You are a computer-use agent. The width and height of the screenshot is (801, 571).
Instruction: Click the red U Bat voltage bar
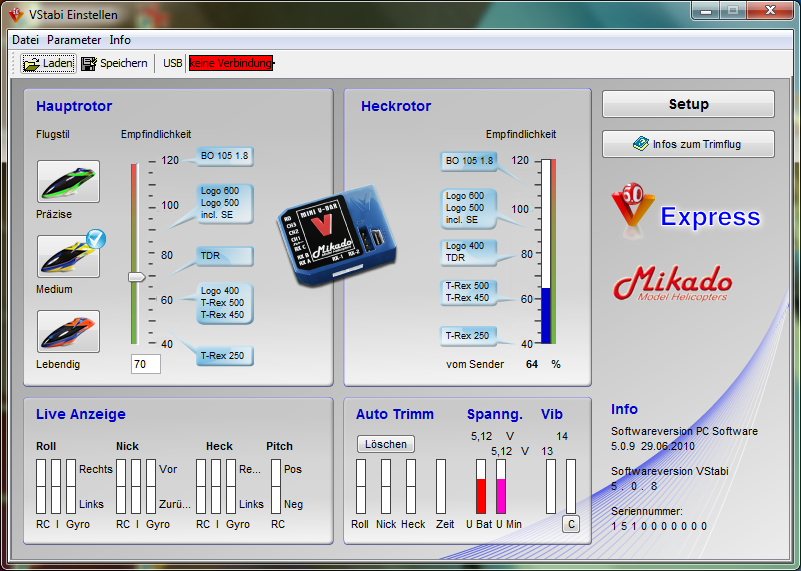(481, 486)
